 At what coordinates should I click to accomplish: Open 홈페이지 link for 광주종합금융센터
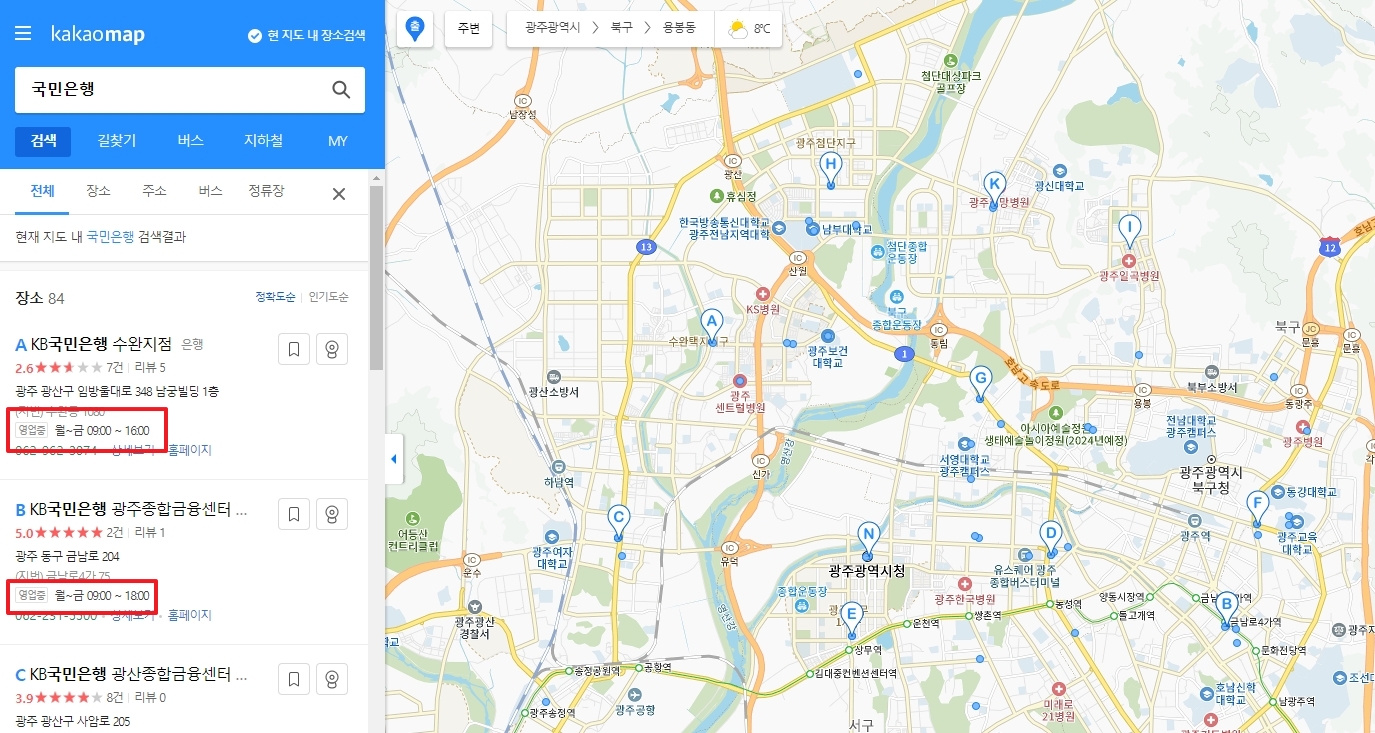click(x=190, y=615)
